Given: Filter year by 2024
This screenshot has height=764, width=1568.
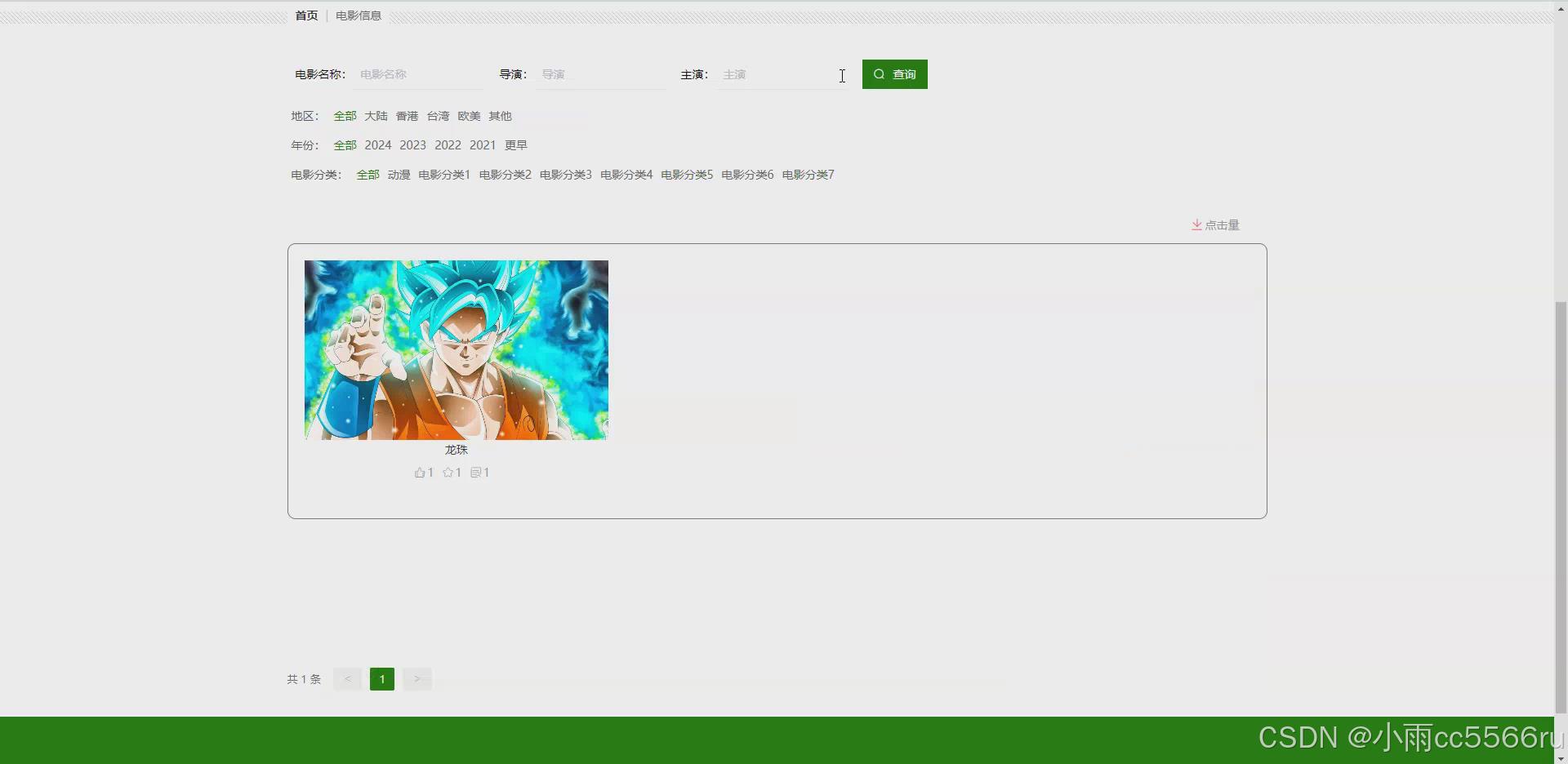Looking at the screenshot, I should coord(378,145).
